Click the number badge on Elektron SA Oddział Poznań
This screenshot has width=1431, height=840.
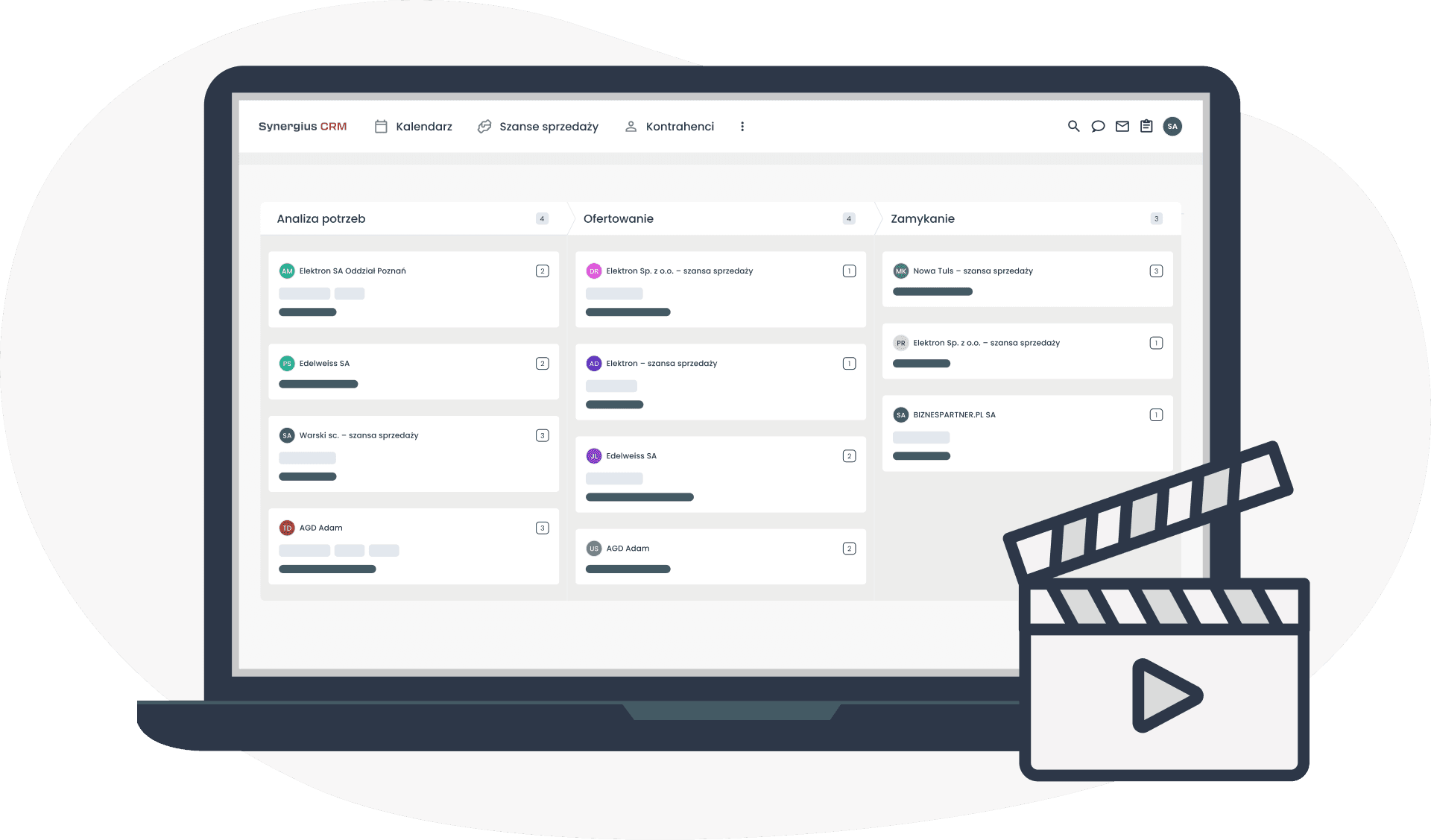tap(543, 271)
